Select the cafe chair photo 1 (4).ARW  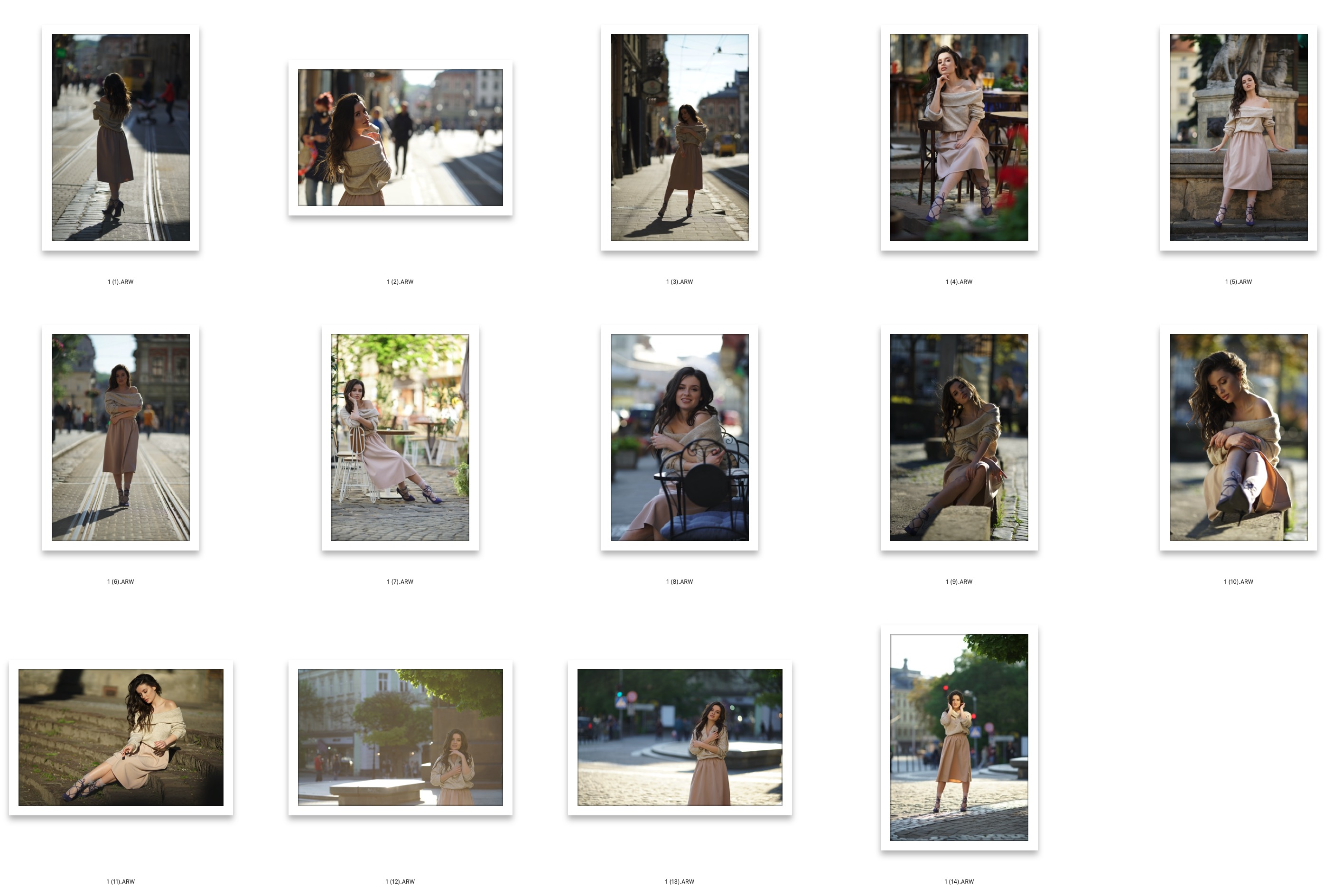click(x=959, y=137)
